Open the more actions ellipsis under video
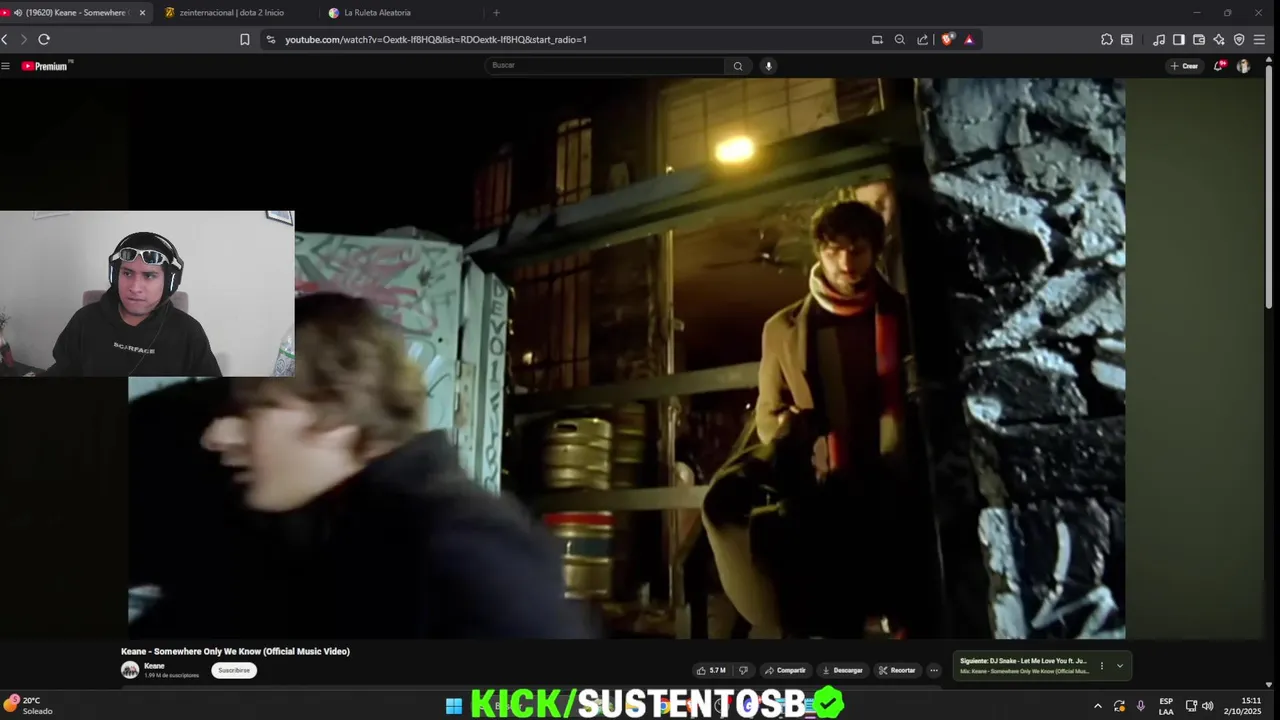Image resolution: width=1280 pixels, height=720 pixels. pyautogui.click(x=934, y=670)
